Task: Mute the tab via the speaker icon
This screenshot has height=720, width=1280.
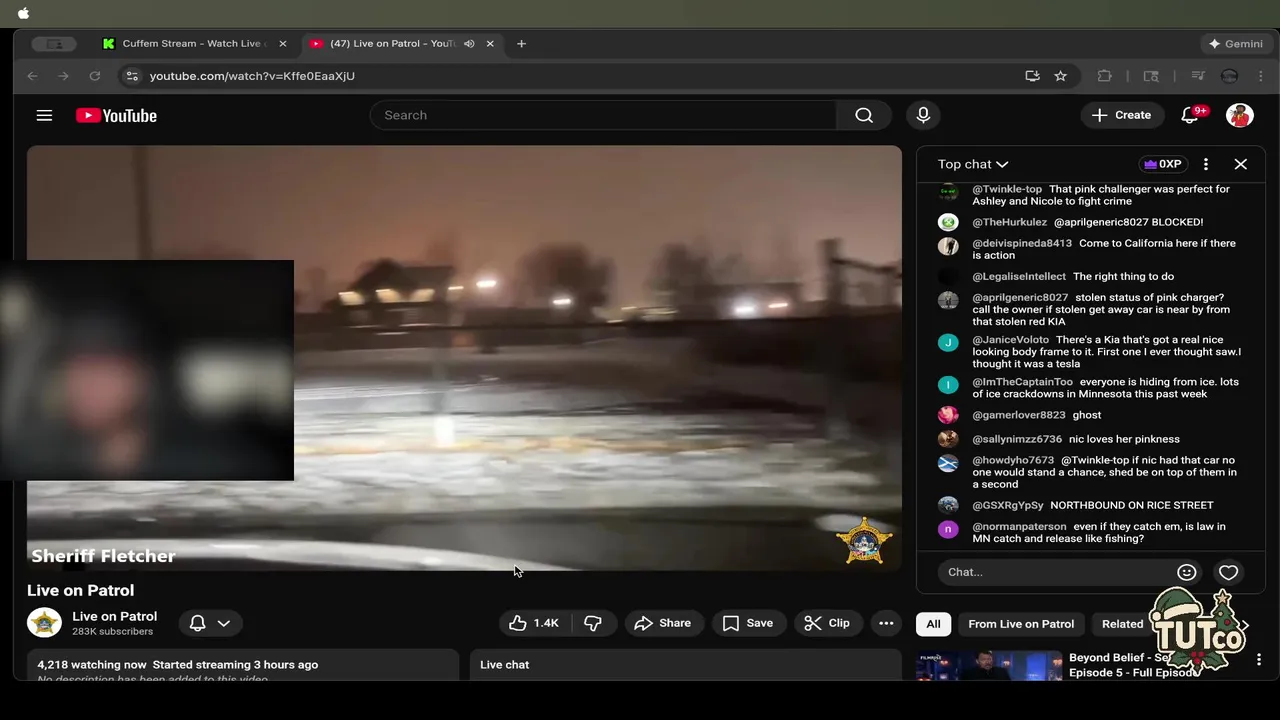Action: (x=469, y=44)
